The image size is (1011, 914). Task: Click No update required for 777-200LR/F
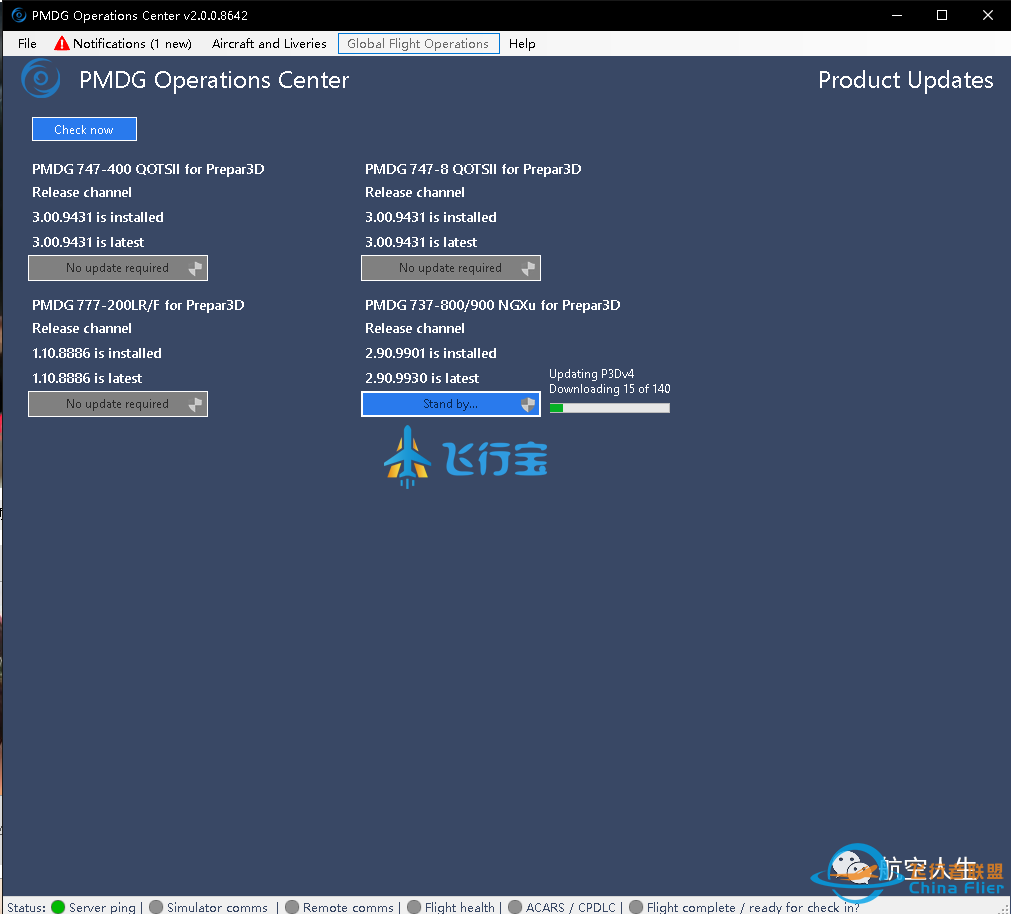pyautogui.click(x=118, y=404)
